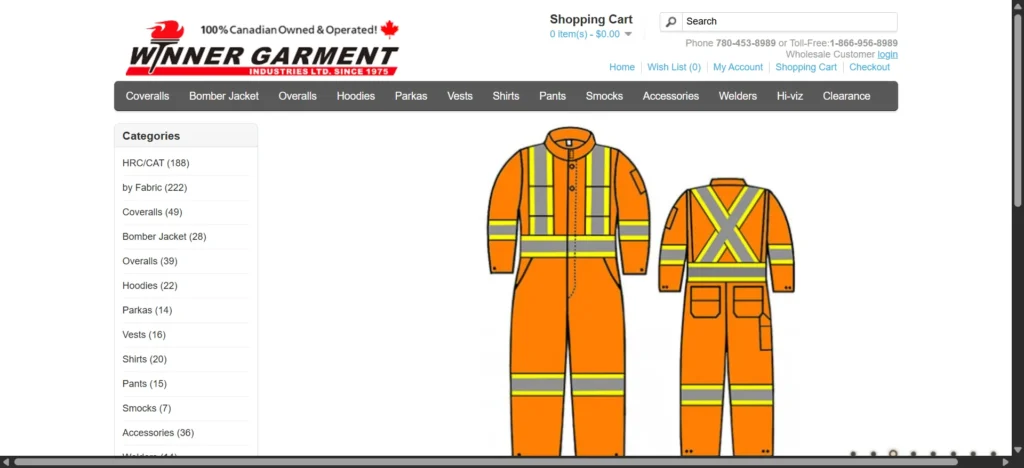
Task: Click the Shopping Cart heading text
Action: pos(591,20)
